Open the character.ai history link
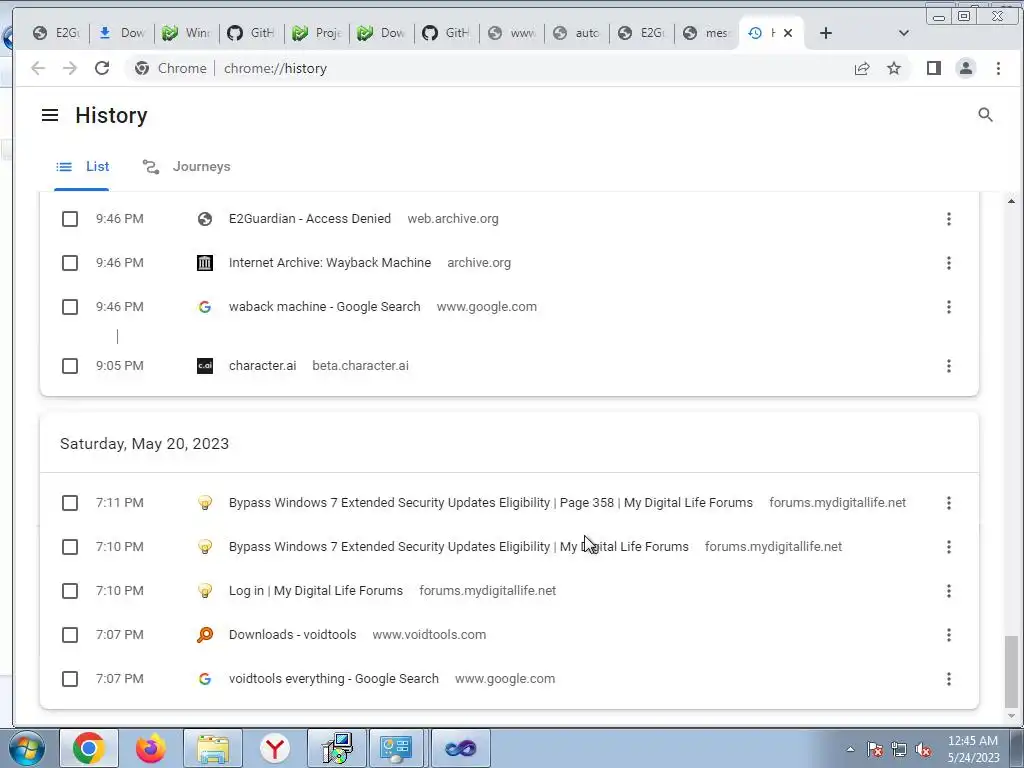 point(263,366)
